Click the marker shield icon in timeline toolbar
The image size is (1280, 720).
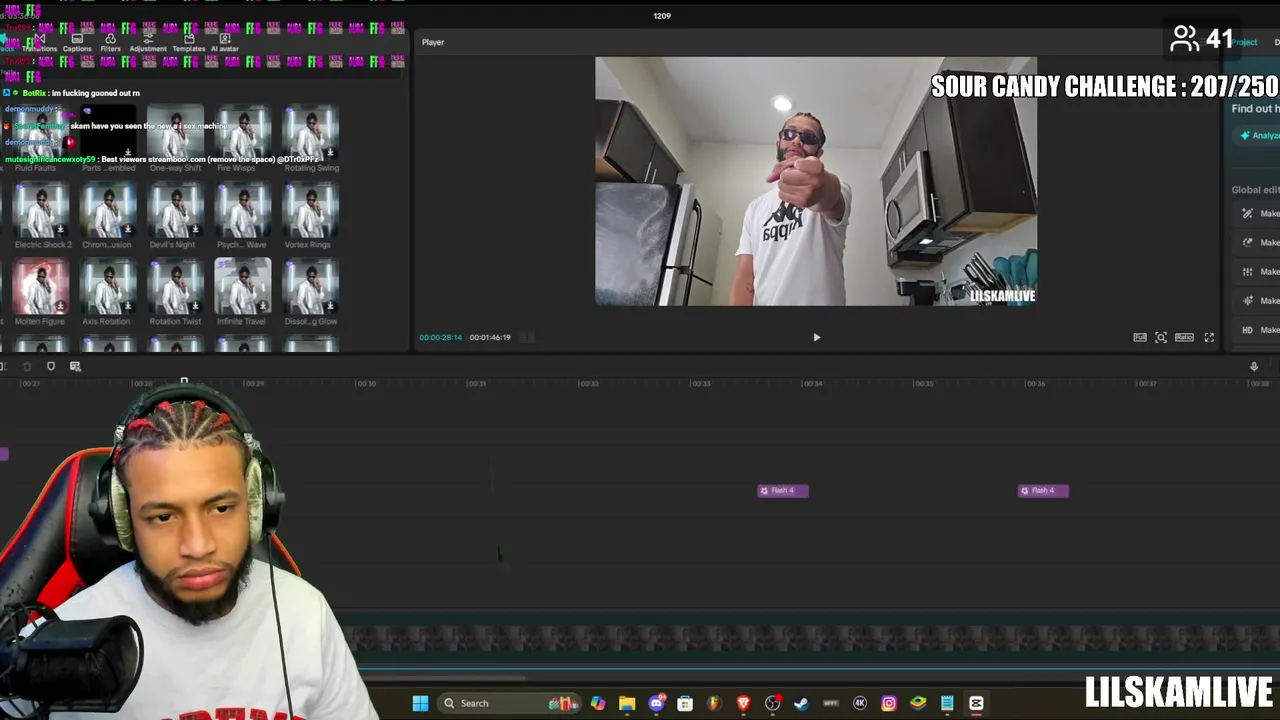point(51,367)
